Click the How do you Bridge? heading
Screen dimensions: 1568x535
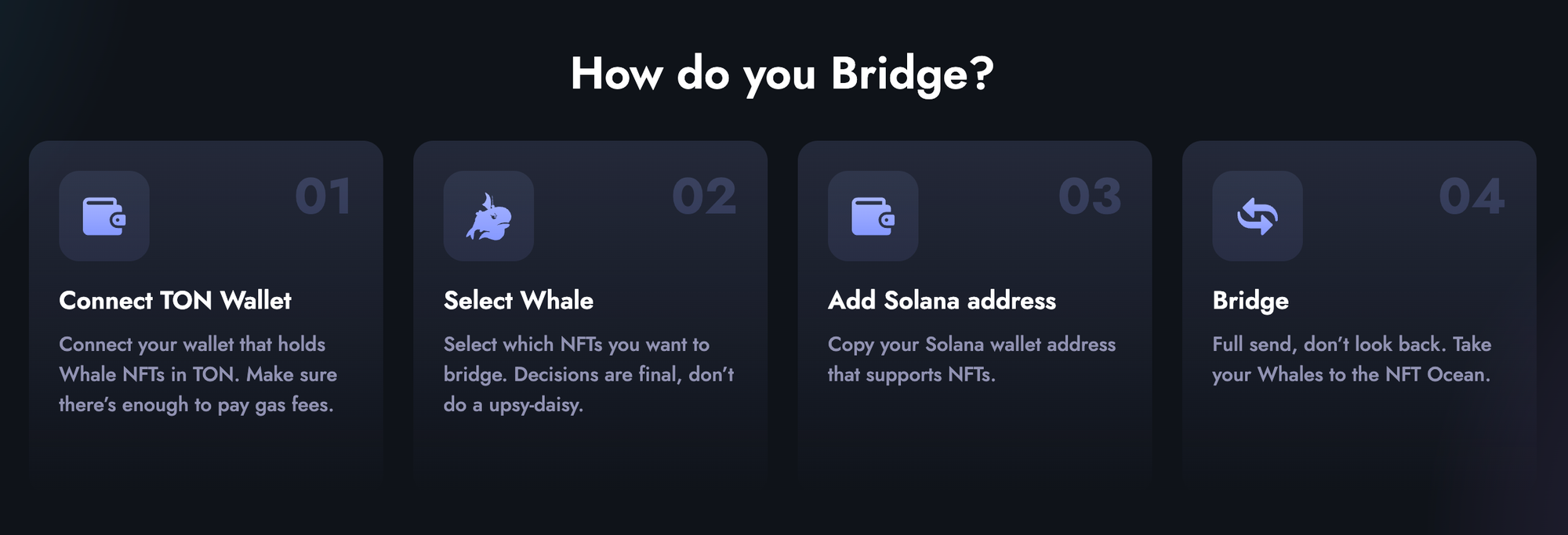click(782, 74)
